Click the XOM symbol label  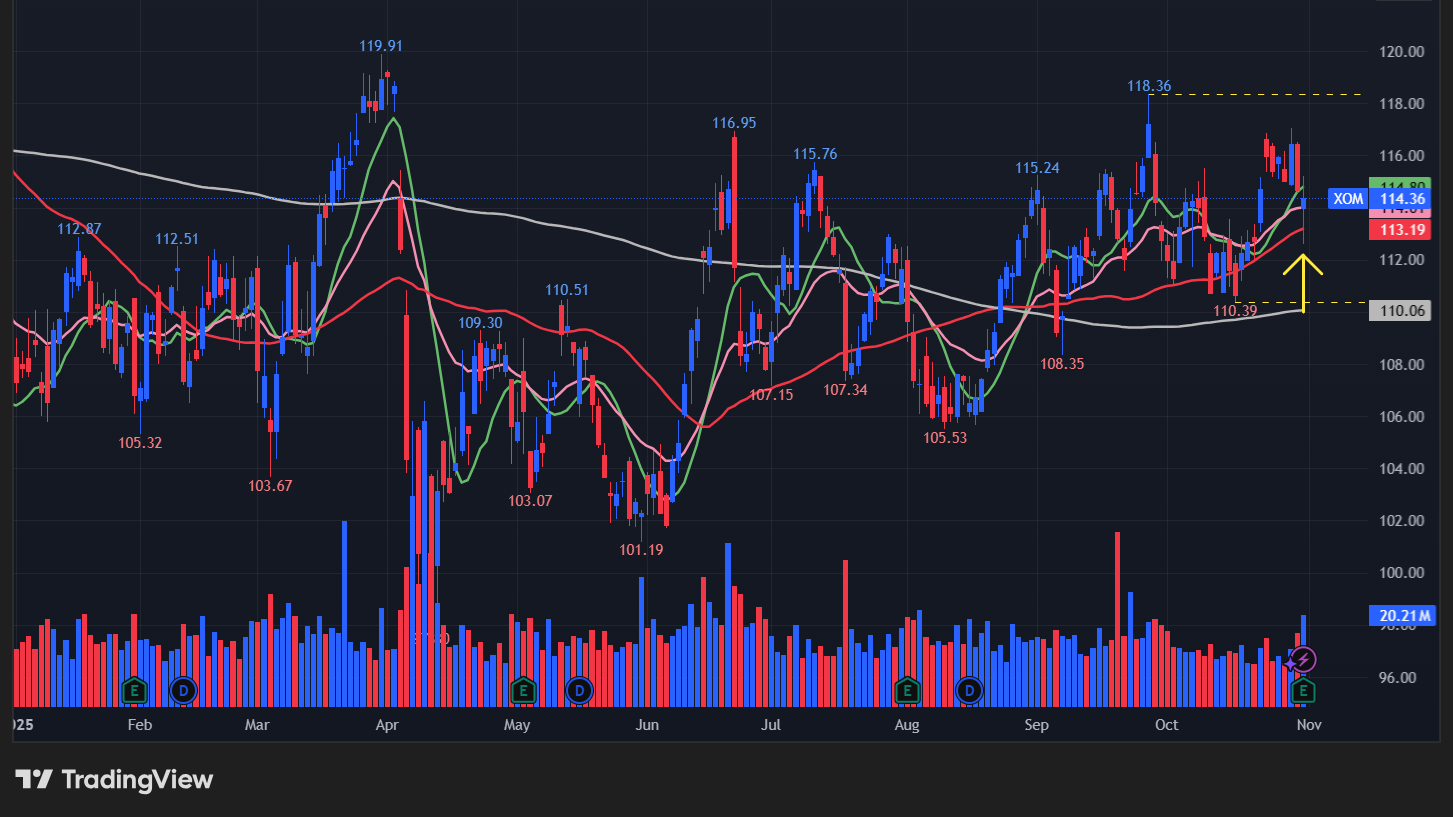[1348, 199]
